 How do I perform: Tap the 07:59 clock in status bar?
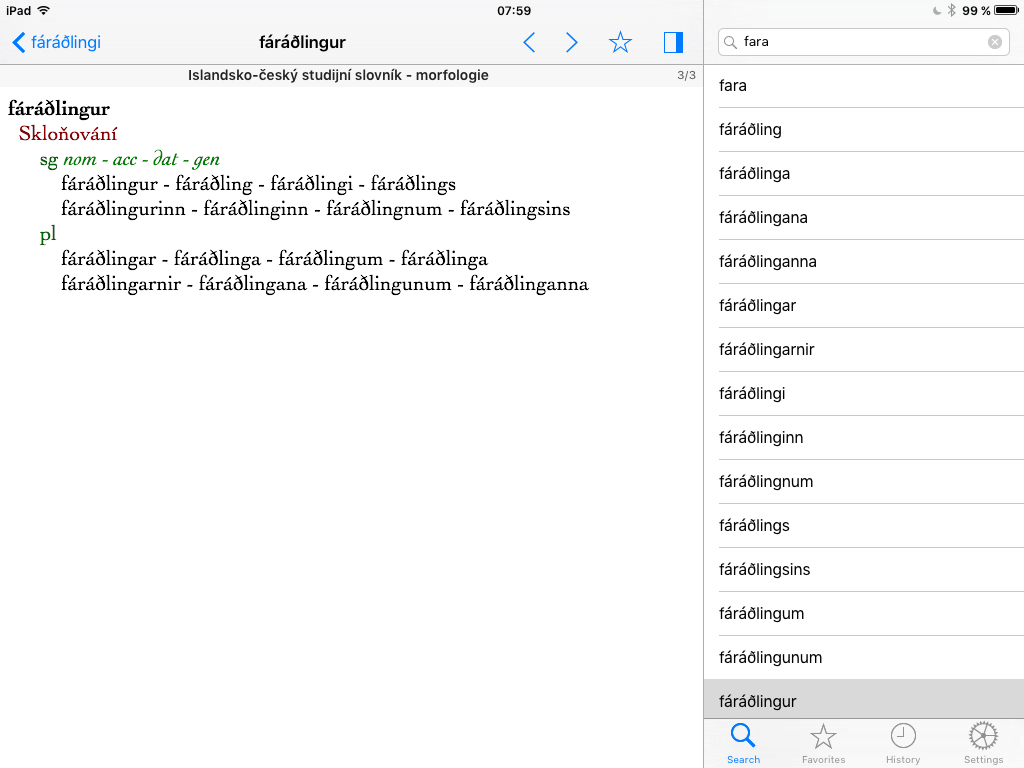point(514,10)
